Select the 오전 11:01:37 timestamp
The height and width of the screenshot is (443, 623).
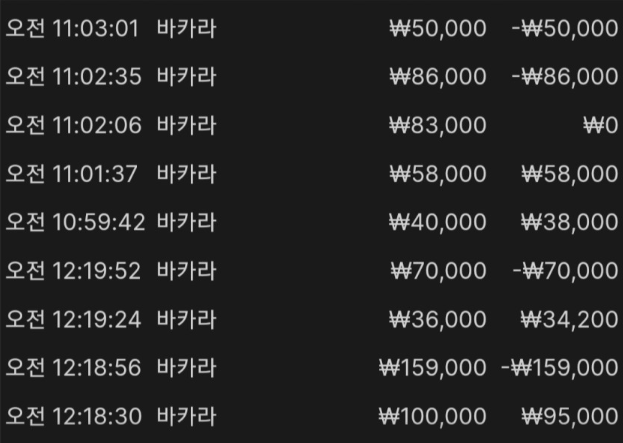point(75,174)
